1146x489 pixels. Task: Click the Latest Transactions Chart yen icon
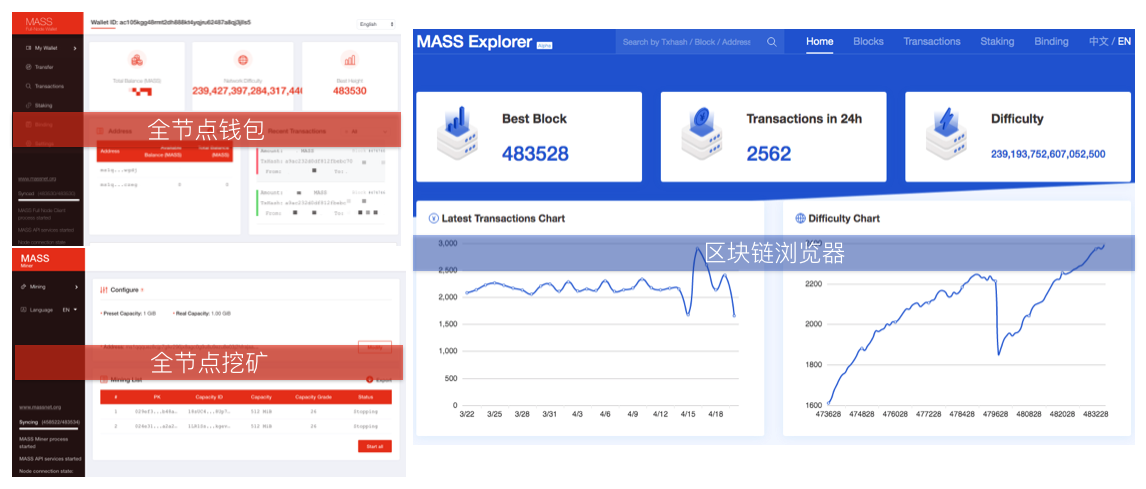pyautogui.click(x=433, y=218)
